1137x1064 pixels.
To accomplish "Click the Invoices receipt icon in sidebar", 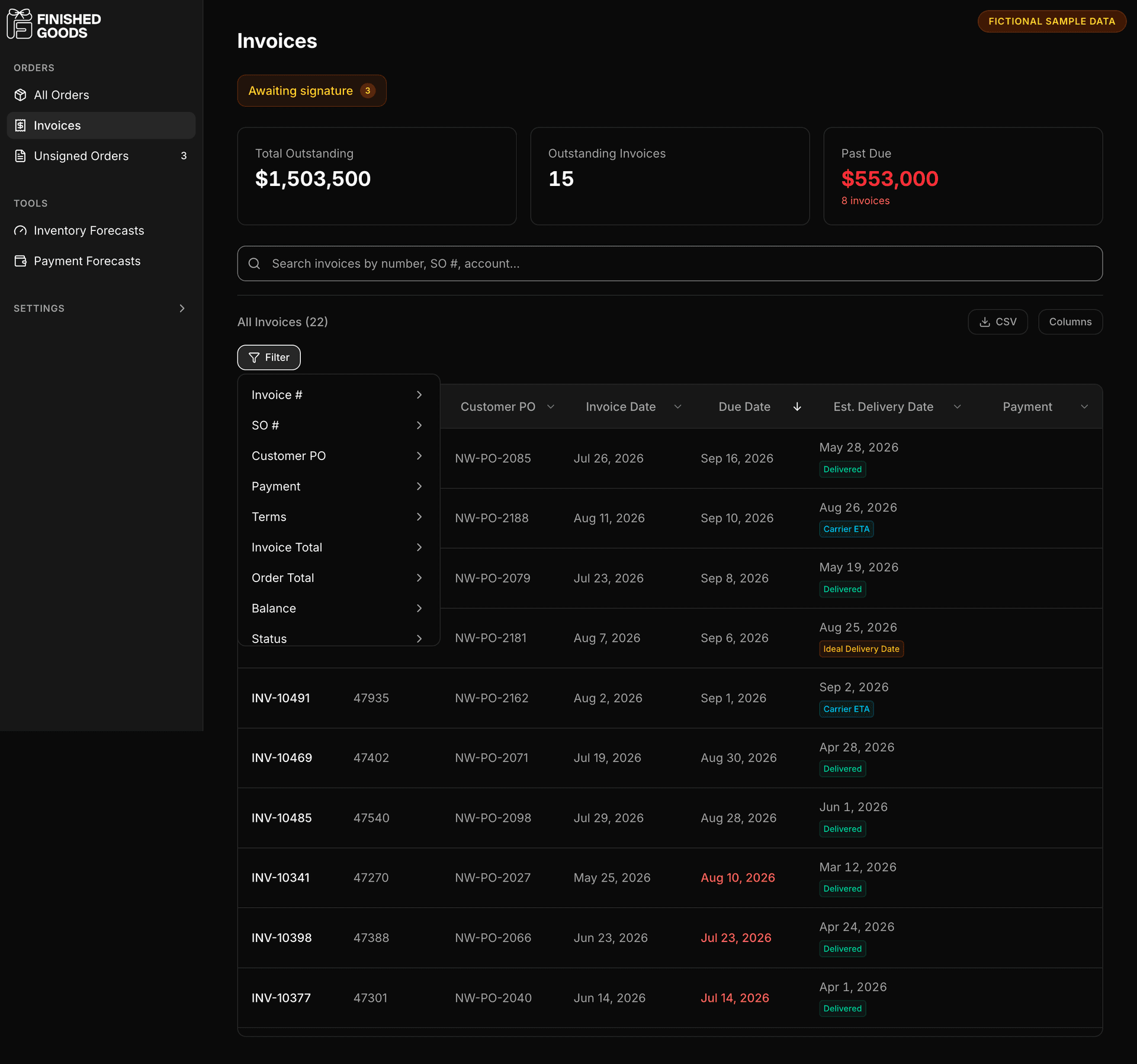I will coord(21,126).
